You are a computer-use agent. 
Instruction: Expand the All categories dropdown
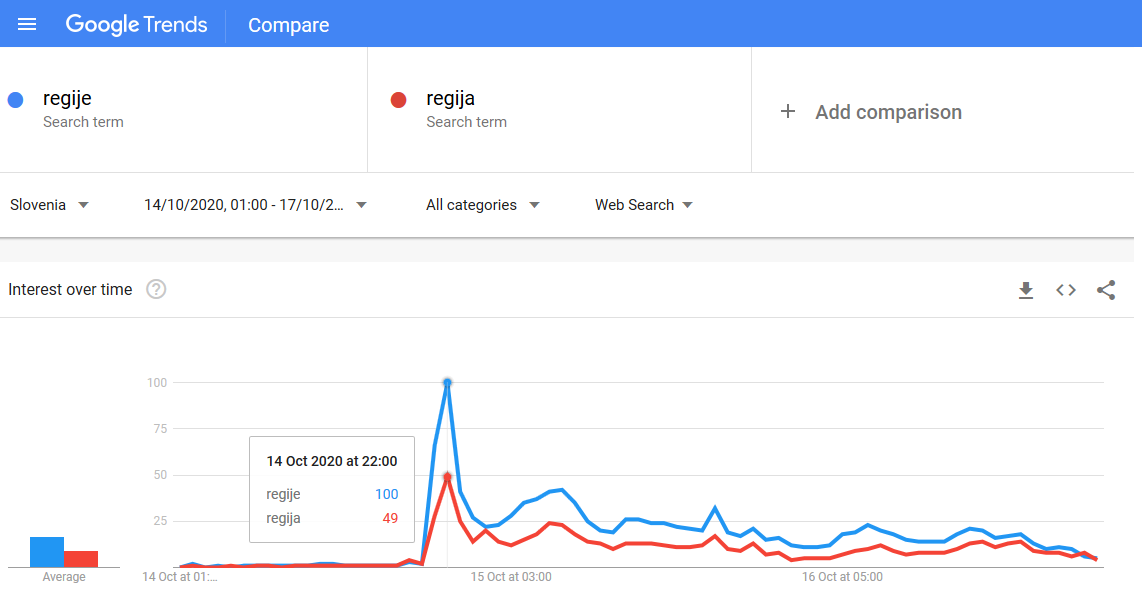(482, 205)
